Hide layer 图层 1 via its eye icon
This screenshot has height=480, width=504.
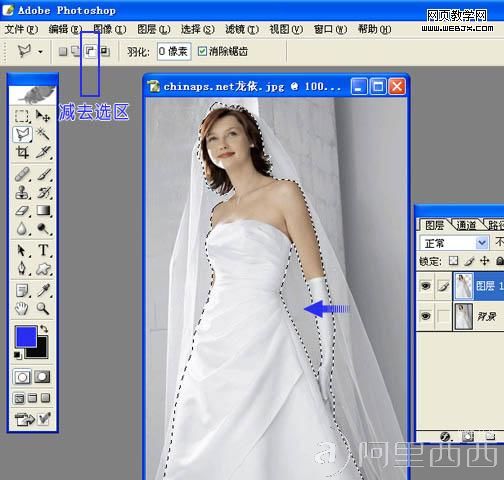(425, 286)
